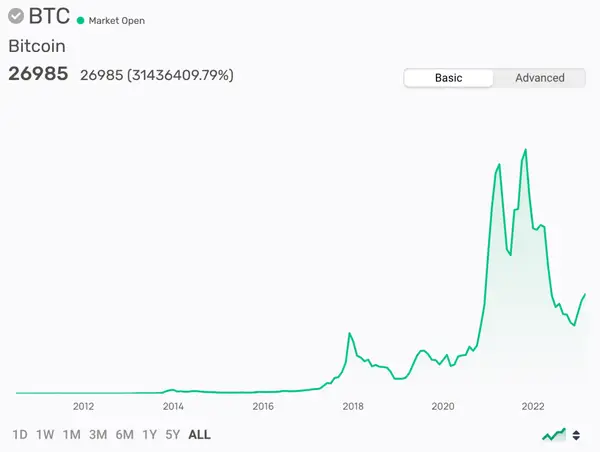Click the 2020 axis label
The height and width of the screenshot is (452, 600).
[x=443, y=406]
